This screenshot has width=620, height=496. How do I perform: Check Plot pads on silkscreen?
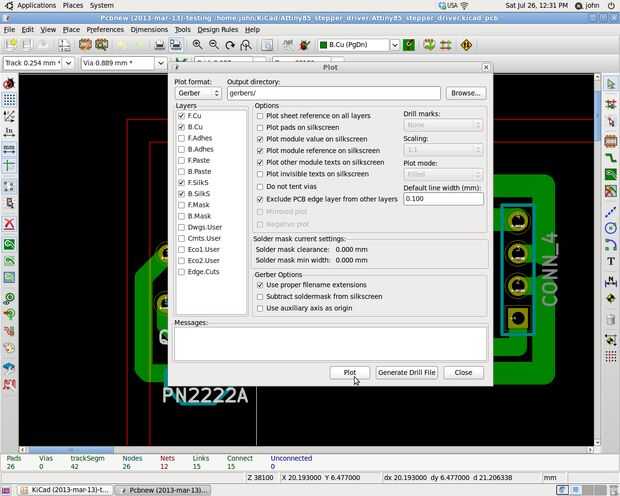[x=260, y=127]
